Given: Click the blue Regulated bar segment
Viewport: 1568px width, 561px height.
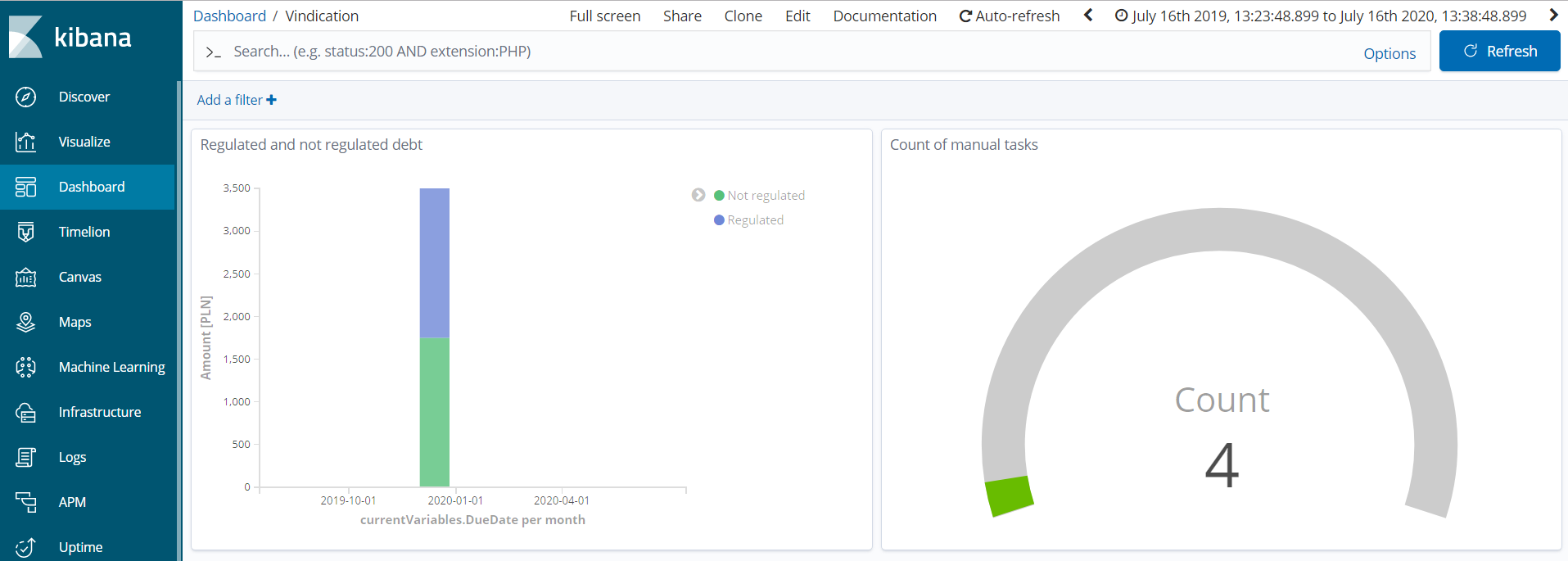Looking at the screenshot, I should [435, 263].
